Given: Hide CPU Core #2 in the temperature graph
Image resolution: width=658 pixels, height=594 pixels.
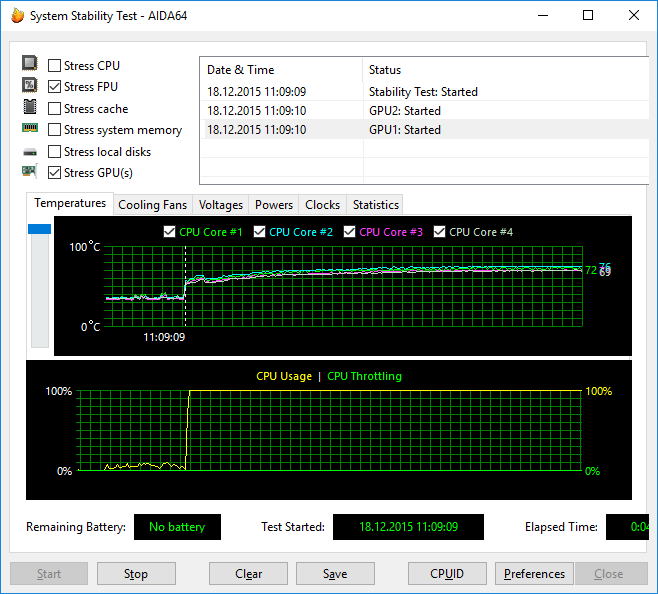Looking at the screenshot, I should 259,232.
